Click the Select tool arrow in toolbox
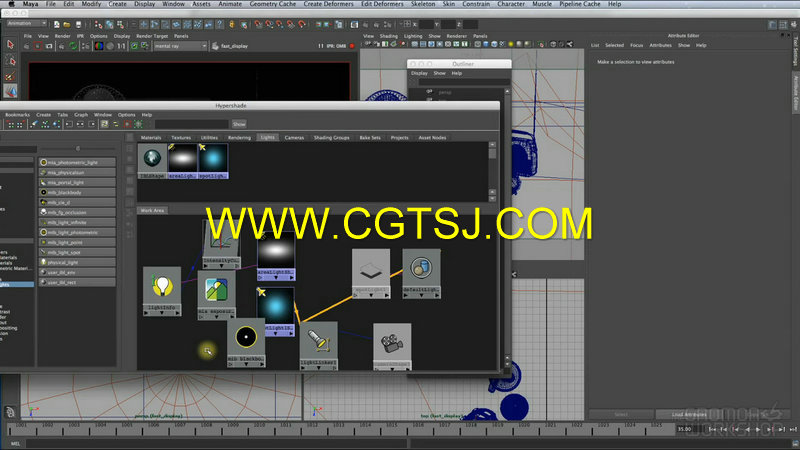Screen dimensions: 800x450 coord(10,45)
